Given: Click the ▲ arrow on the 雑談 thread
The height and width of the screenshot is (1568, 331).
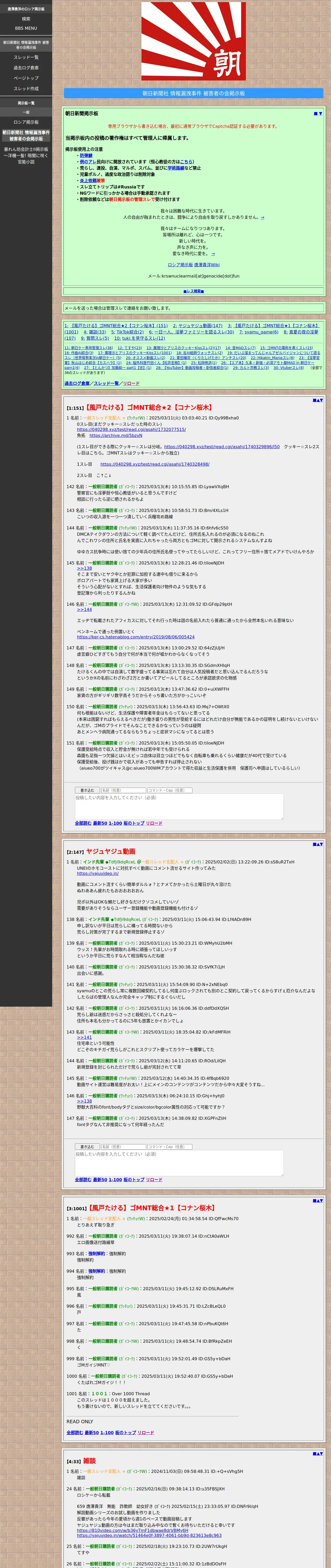Looking at the screenshot, I should (x=318, y=1453).
